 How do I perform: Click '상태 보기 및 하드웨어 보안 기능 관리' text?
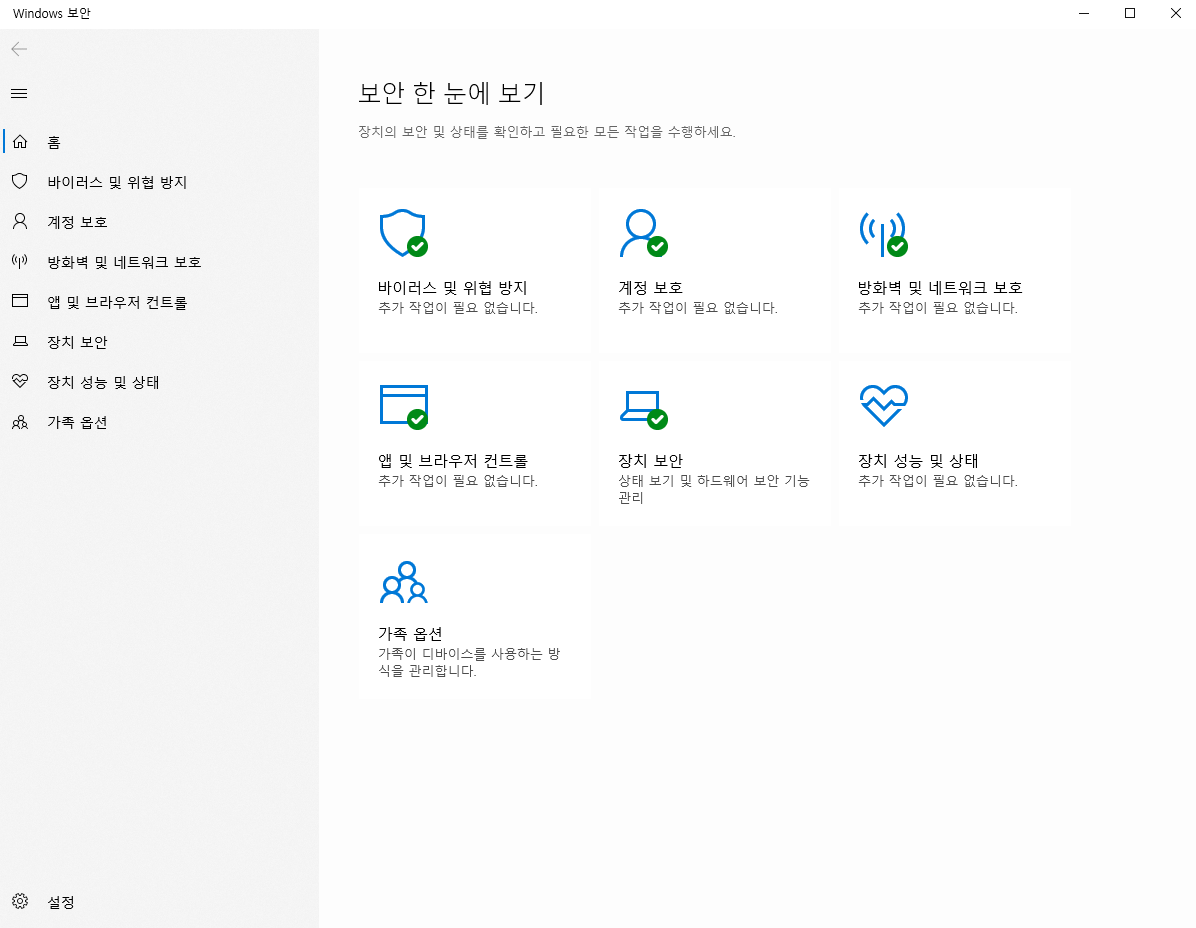pos(713,489)
